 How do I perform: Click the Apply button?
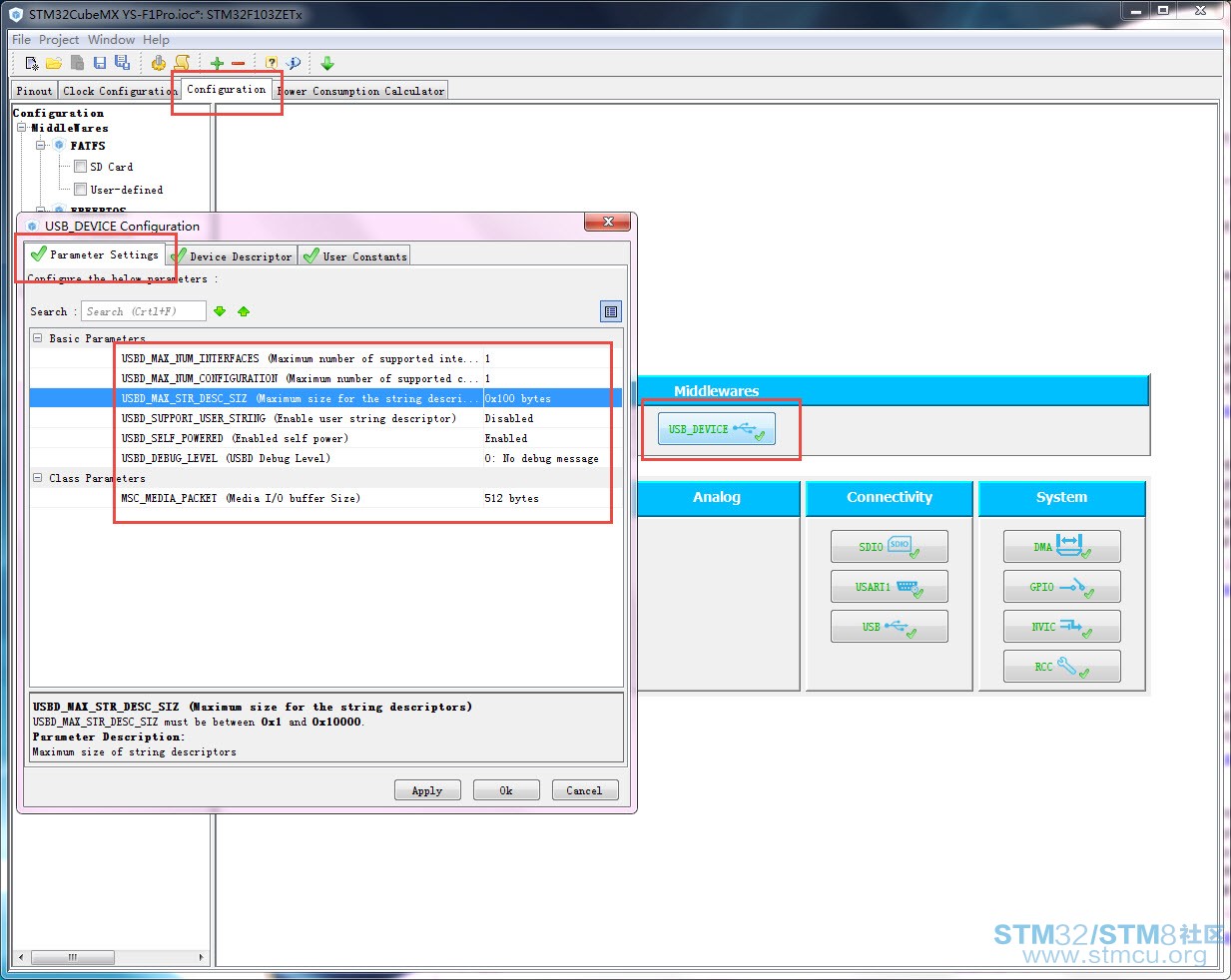click(427, 790)
